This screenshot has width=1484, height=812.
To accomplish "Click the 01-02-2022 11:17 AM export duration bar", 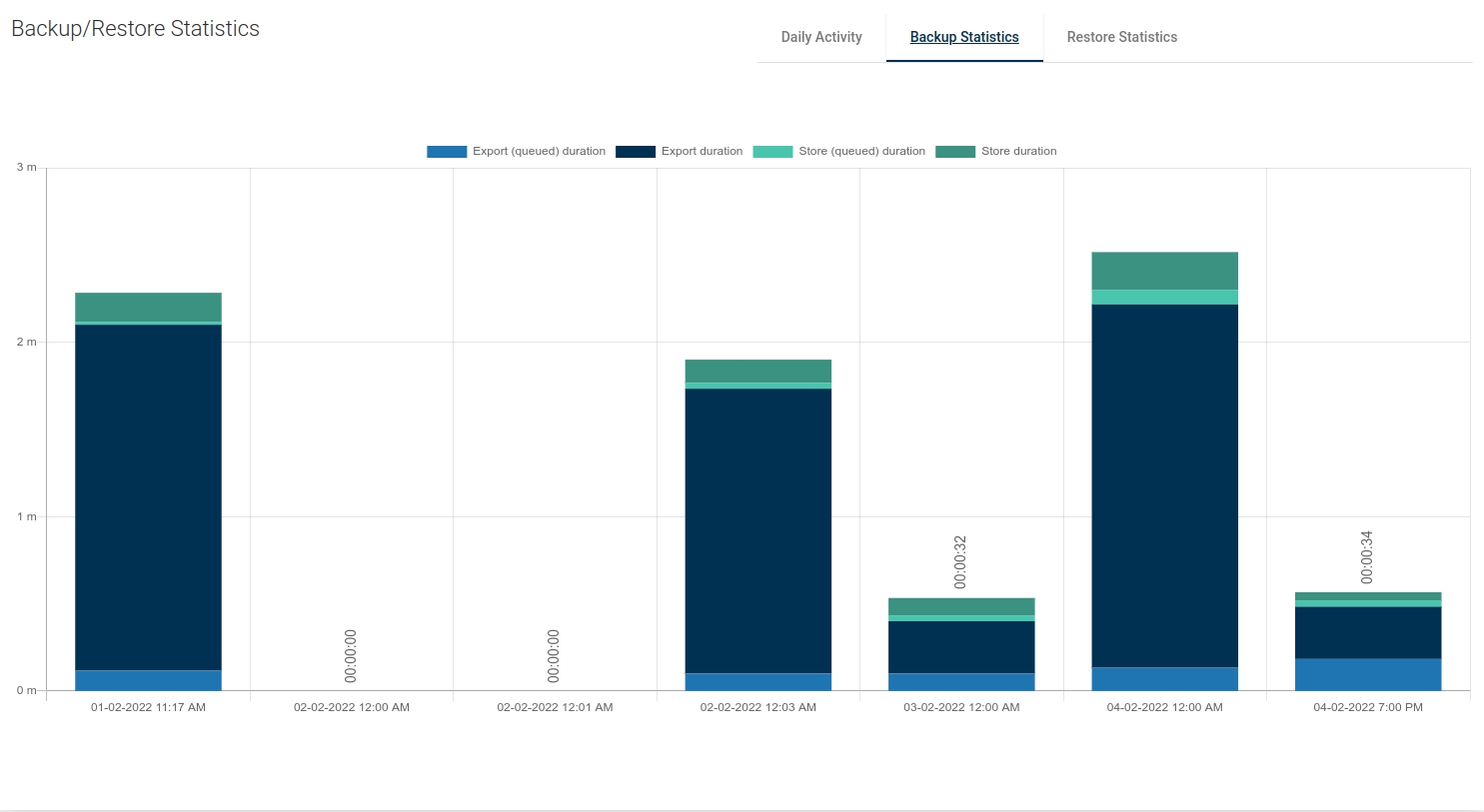I will click(x=148, y=496).
